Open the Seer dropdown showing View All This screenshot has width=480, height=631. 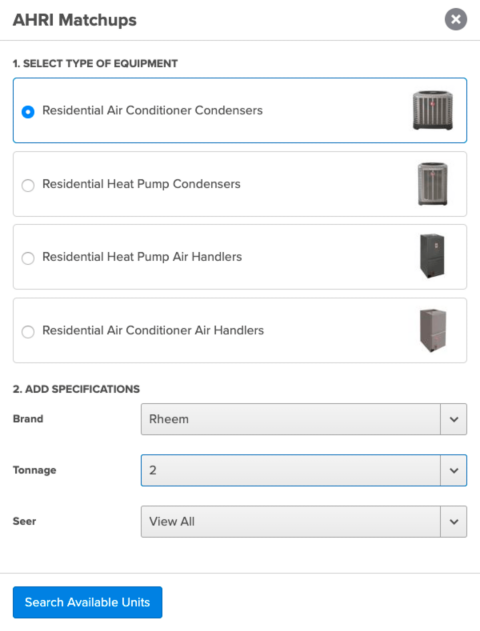(x=304, y=522)
